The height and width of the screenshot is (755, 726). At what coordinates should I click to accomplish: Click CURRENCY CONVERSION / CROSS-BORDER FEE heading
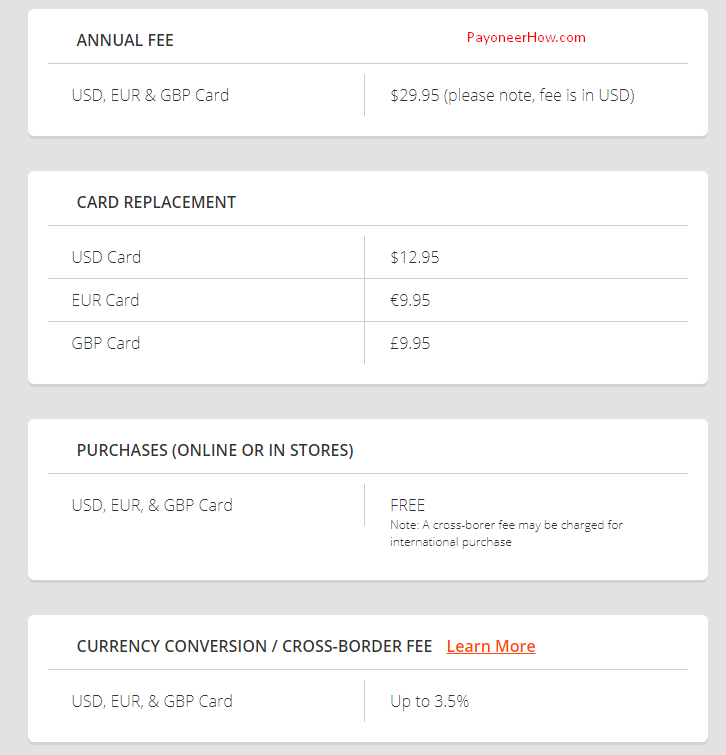(254, 646)
